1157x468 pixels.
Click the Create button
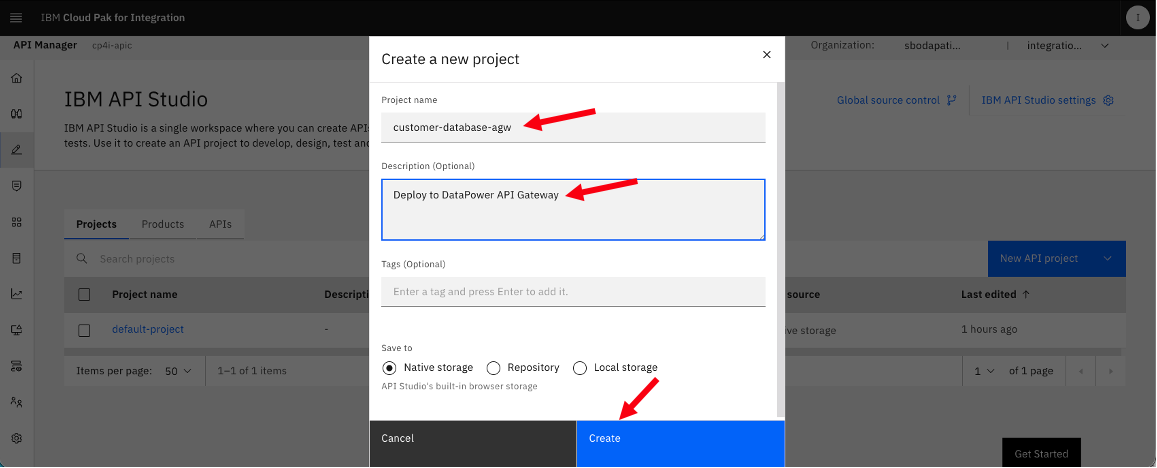pos(680,444)
